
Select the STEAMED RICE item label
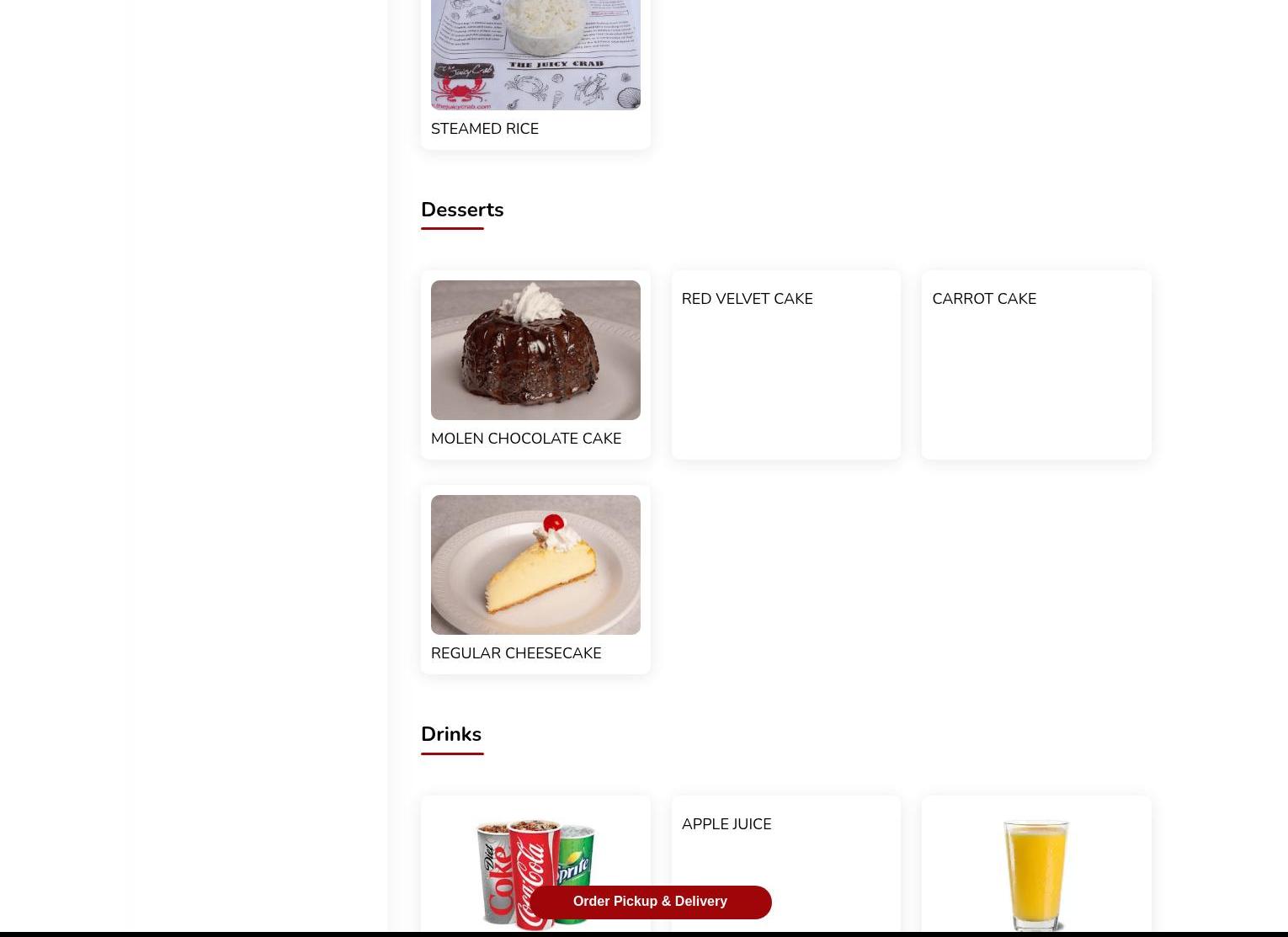click(485, 129)
